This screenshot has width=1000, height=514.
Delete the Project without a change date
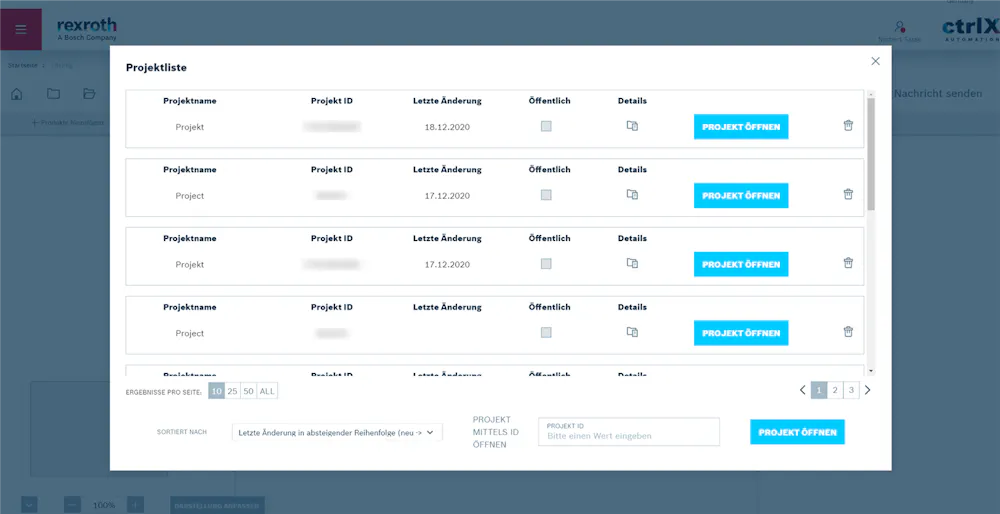point(848,332)
